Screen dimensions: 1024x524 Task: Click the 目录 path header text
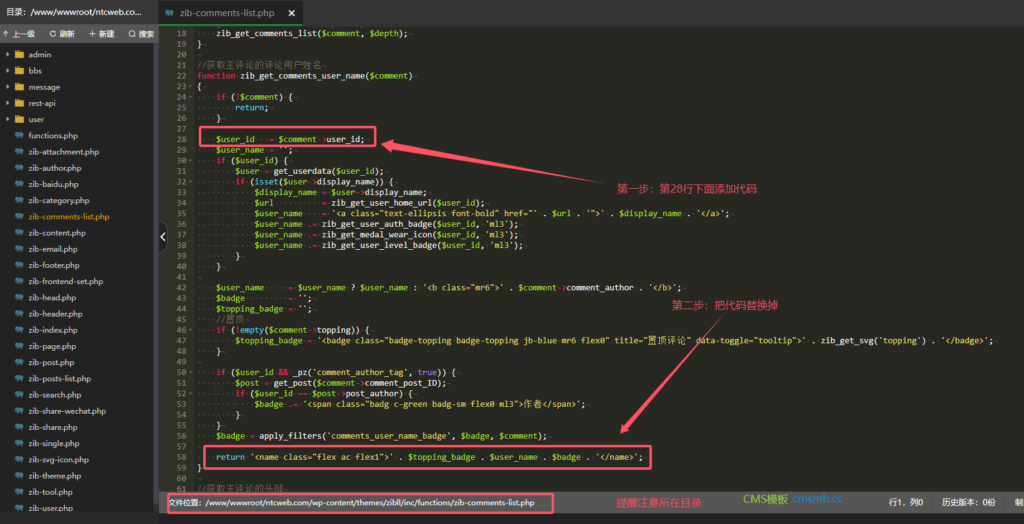74,12
